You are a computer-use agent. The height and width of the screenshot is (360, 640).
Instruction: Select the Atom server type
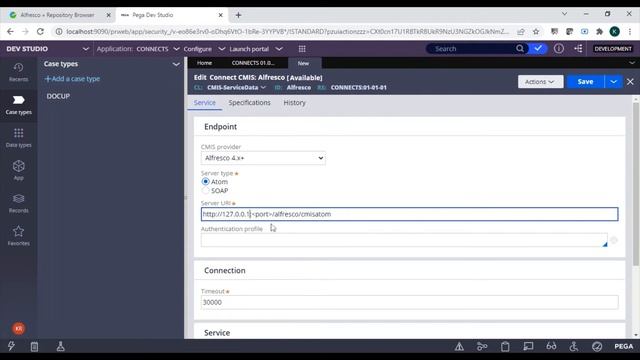(x=205, y=182)
